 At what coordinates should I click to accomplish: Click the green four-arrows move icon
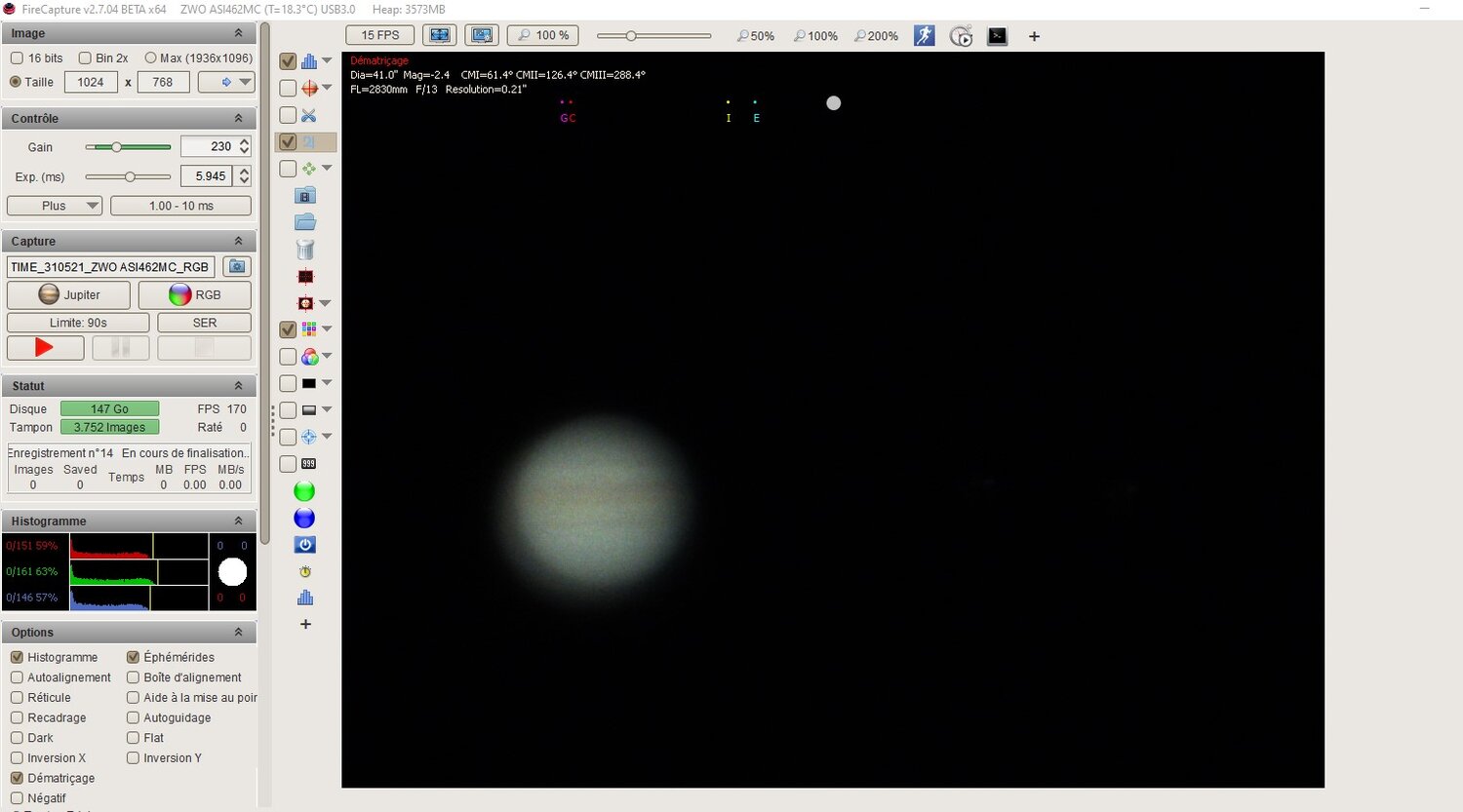(x=309, y=169)
